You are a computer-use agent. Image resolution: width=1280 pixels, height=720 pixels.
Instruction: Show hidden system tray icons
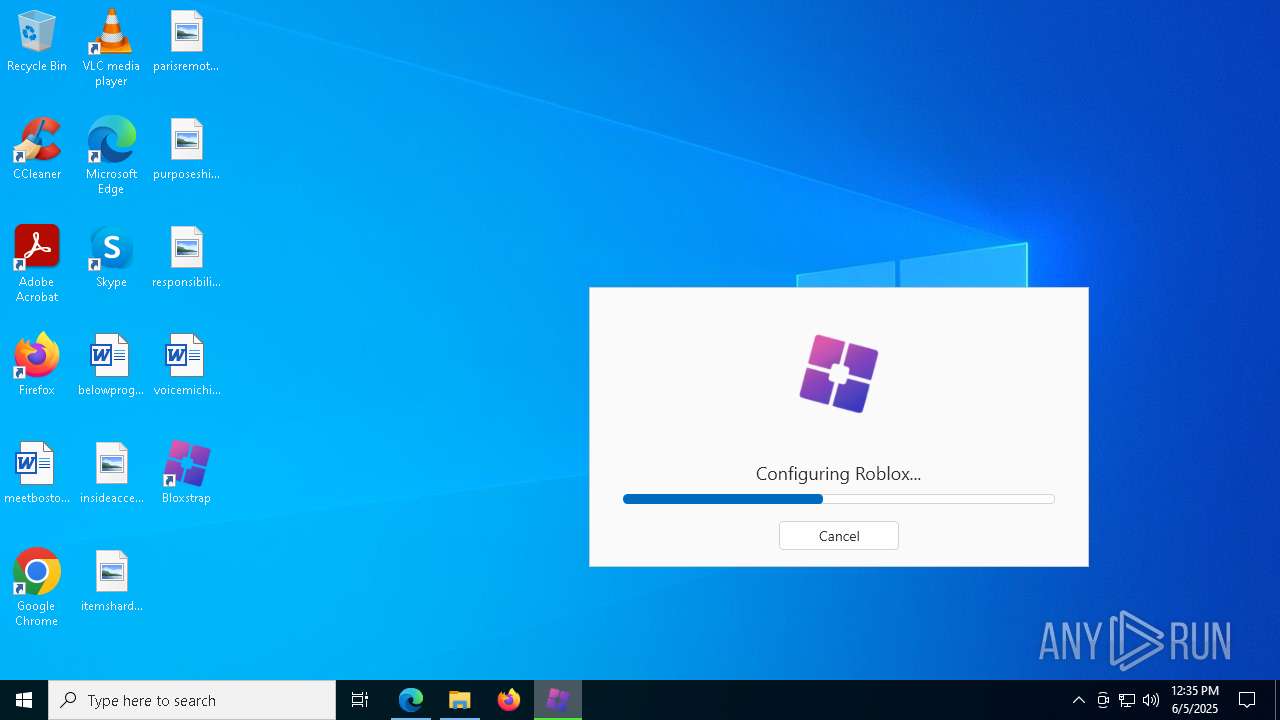[x=1079, y=700]
